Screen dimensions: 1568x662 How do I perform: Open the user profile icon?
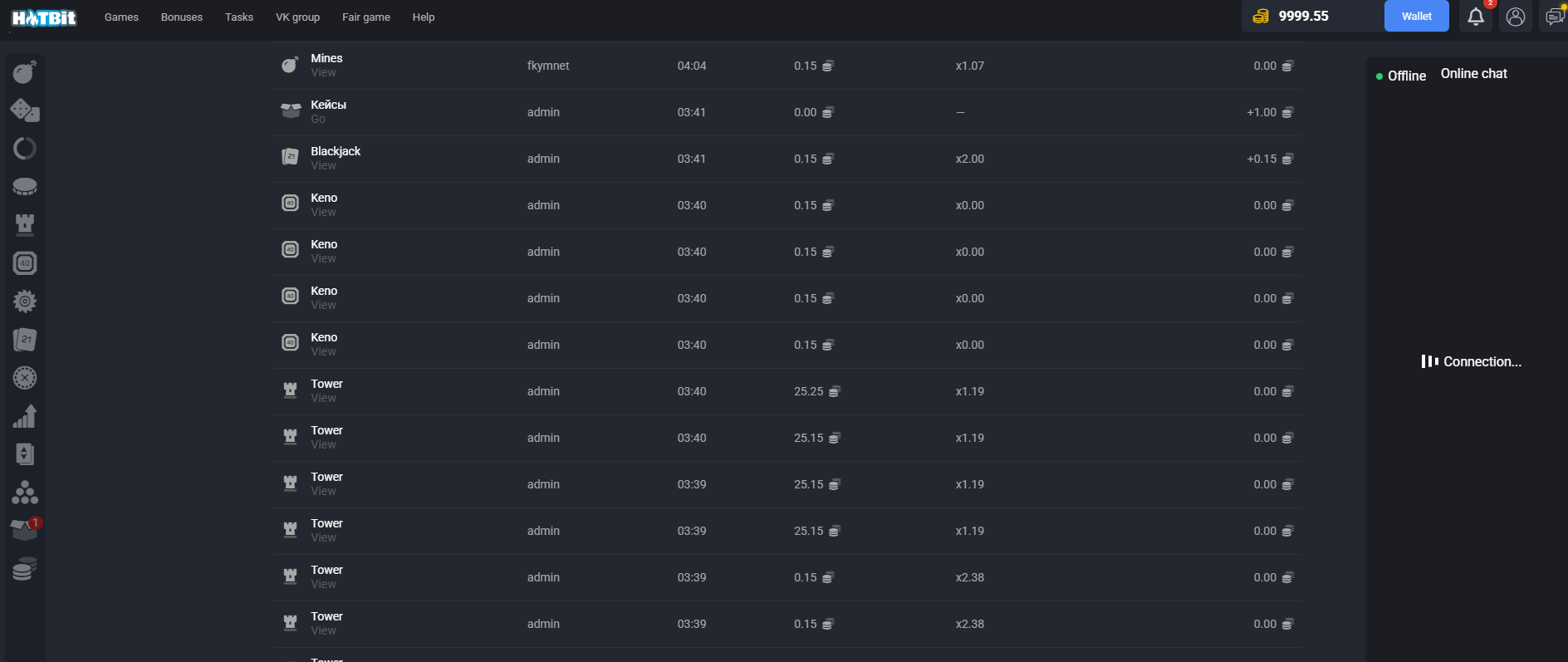[1515, 17]
